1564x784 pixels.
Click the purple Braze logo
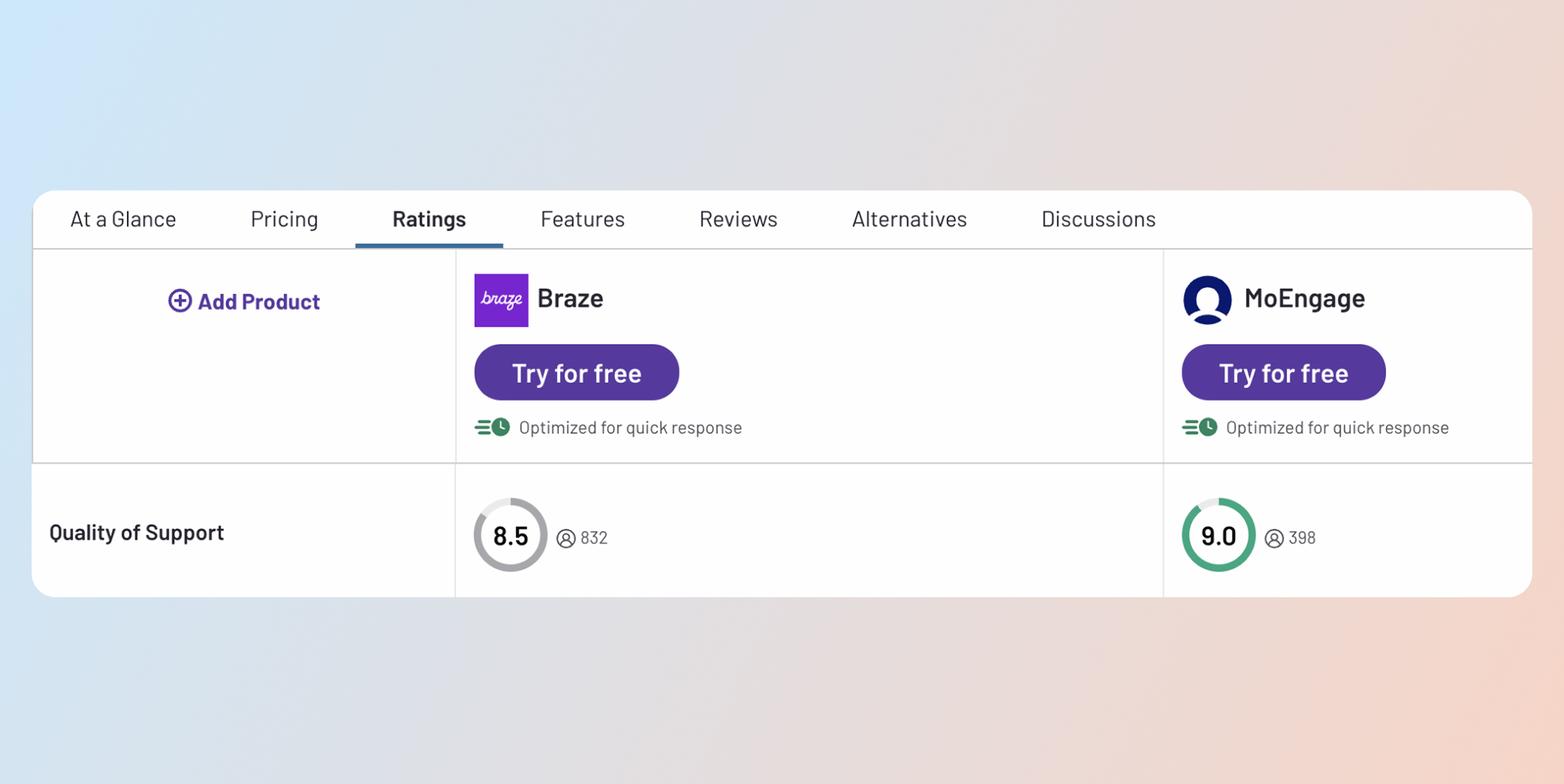pyautogui.click(x=501, y=300)
